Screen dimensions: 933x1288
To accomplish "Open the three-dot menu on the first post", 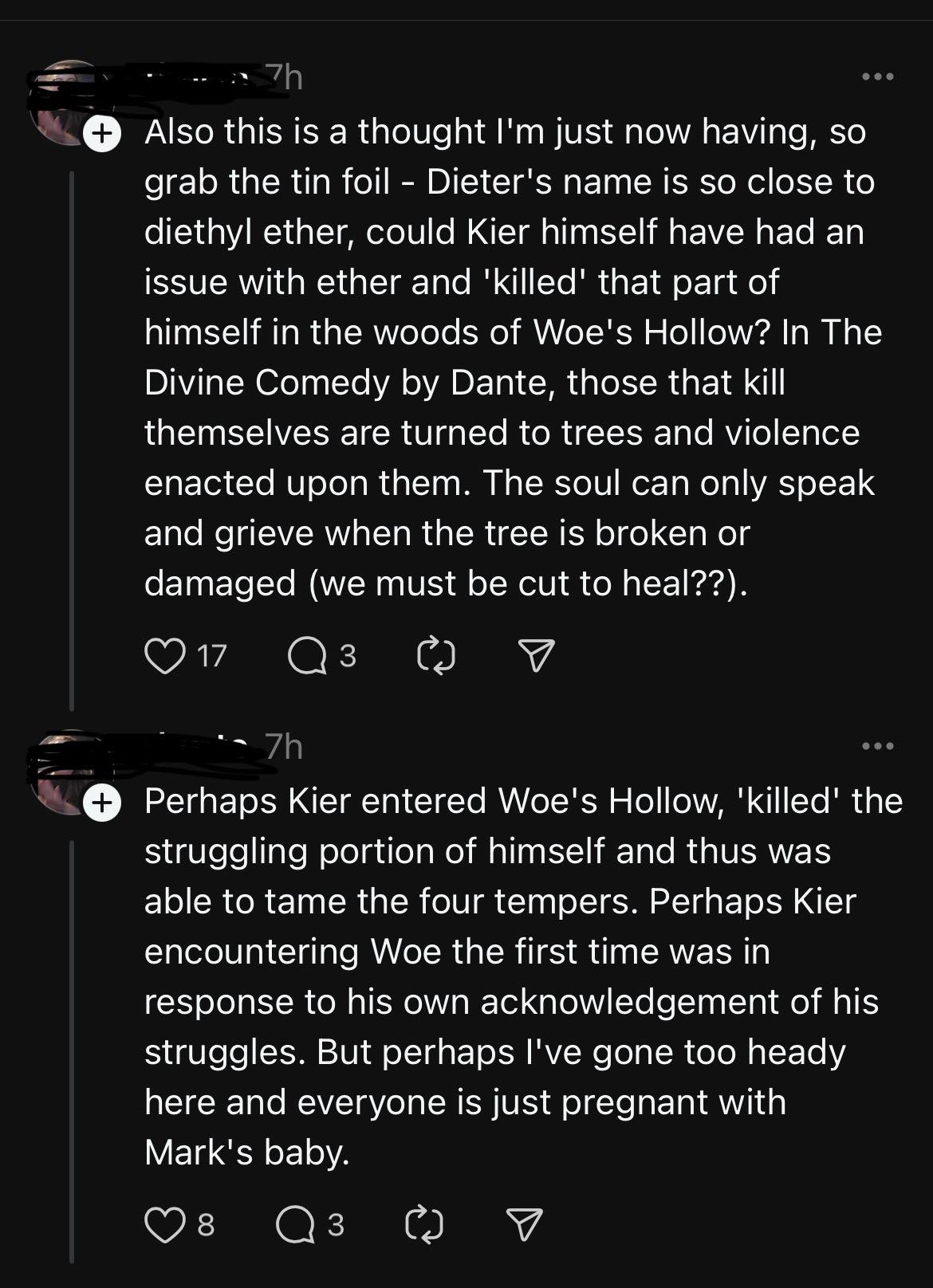I will point(878,77).
